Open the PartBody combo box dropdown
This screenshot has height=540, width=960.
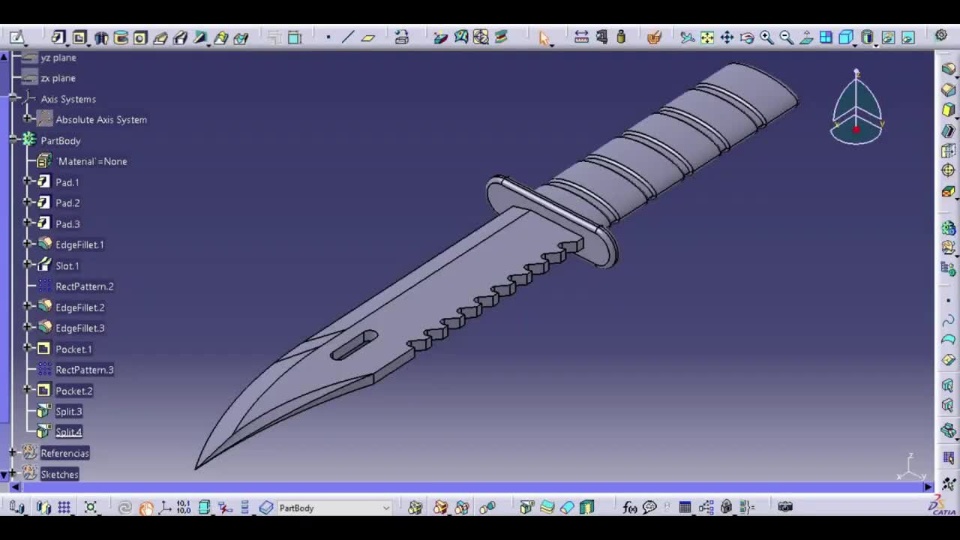(386, 508)
